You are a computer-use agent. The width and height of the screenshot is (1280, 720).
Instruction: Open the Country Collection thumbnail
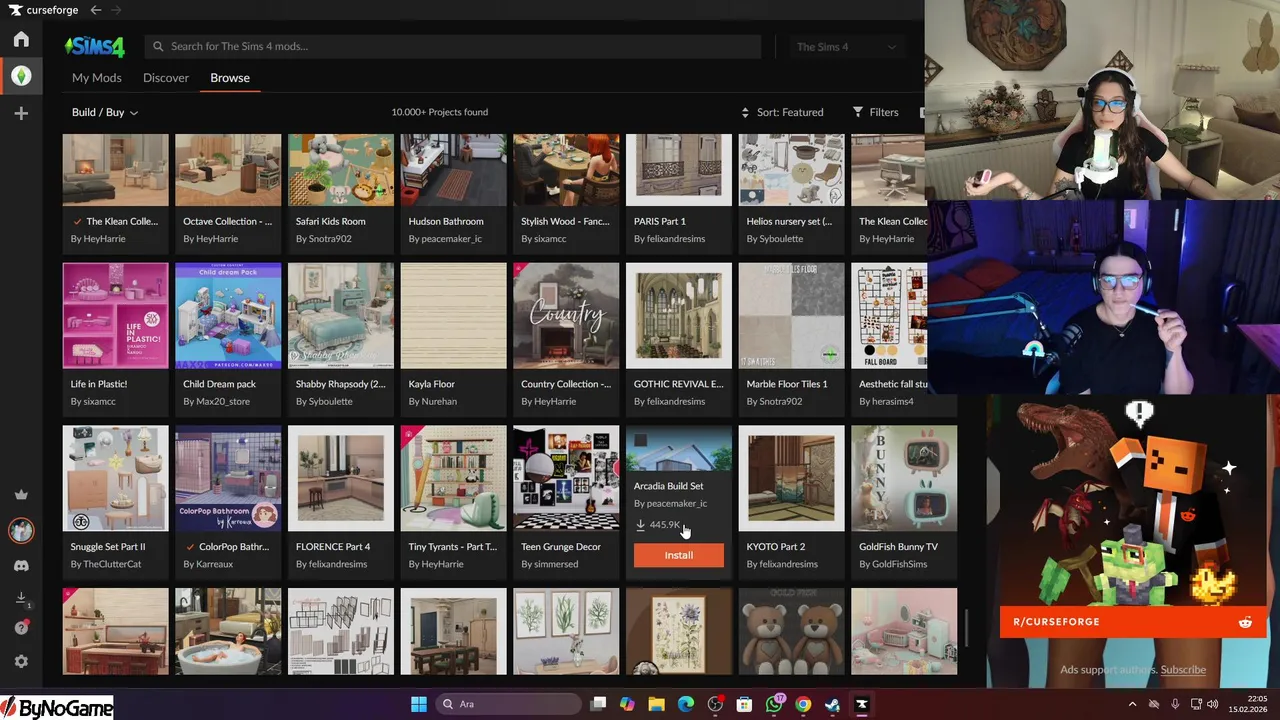point(566,316)
